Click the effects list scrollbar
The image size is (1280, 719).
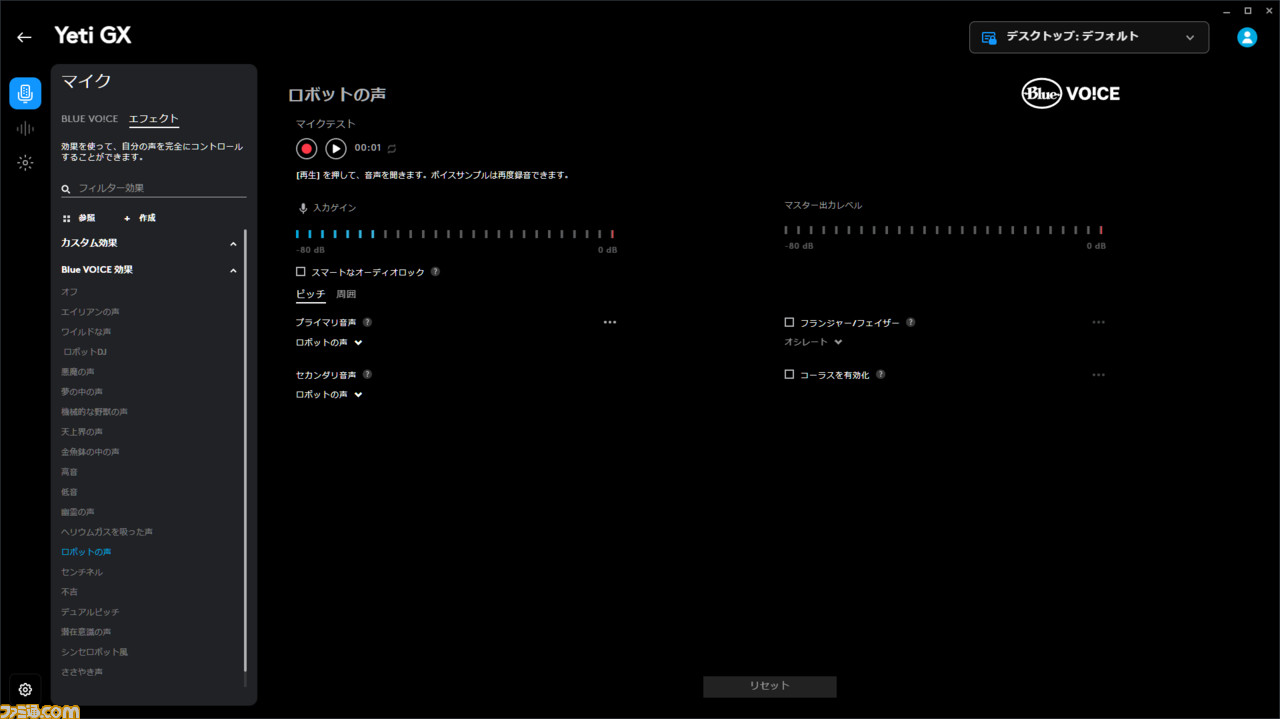245,450
